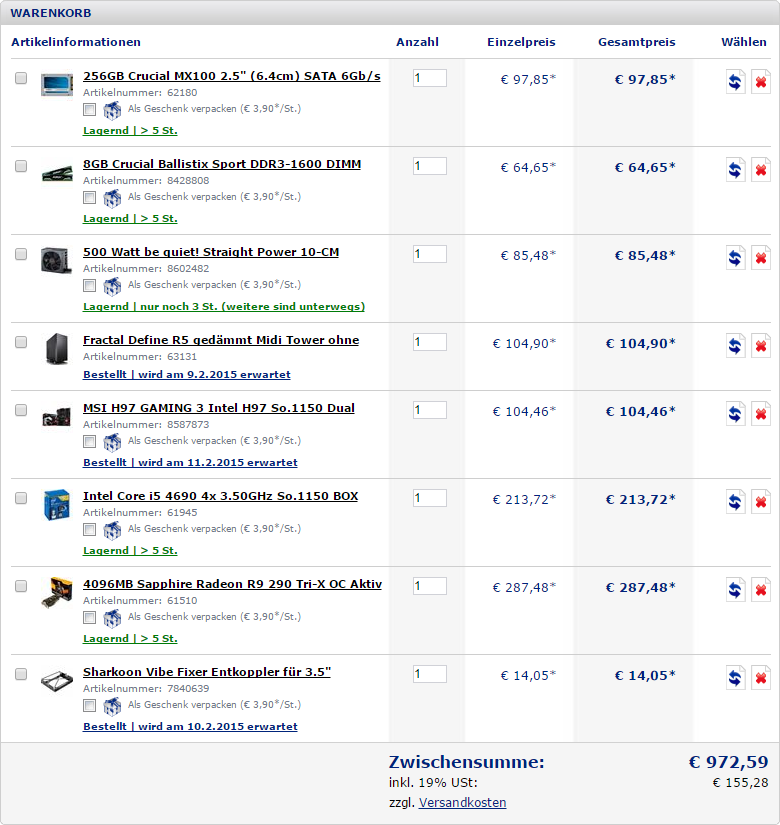The width and height of the screenshot is (780, 825).
Task: Refresh quantity for 8GB Crucial Ballistix row
Action: [x=735, y=169]
